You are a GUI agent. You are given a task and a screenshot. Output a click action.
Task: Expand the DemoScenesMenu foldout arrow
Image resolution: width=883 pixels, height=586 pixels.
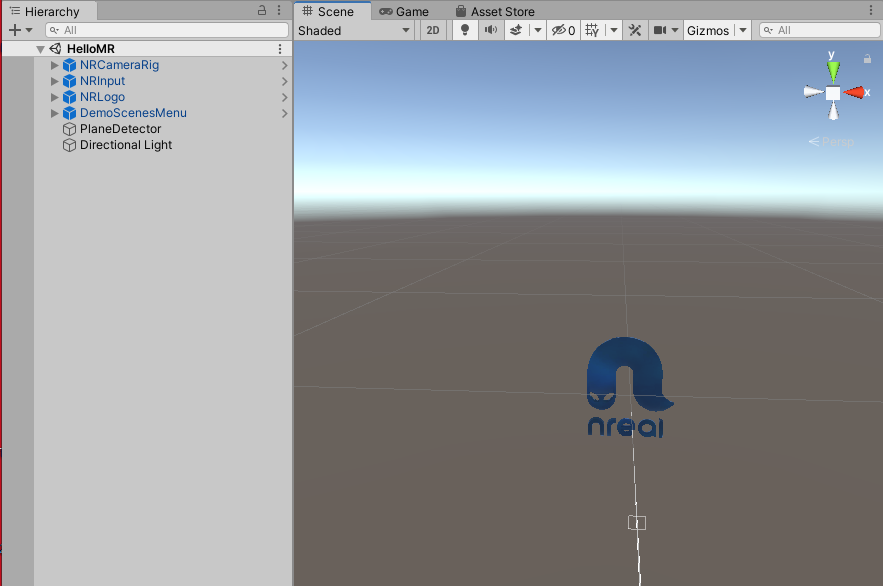[x=55, y=113]
